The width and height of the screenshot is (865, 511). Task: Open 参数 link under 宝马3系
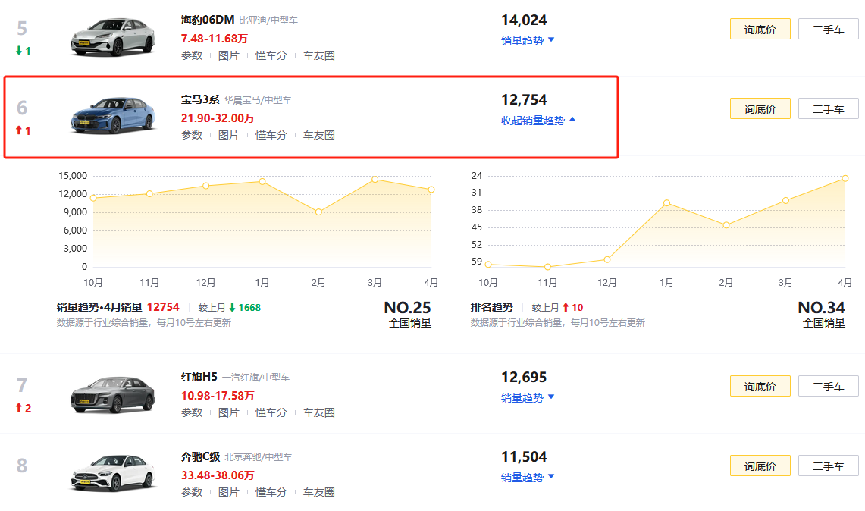[192, 135]
